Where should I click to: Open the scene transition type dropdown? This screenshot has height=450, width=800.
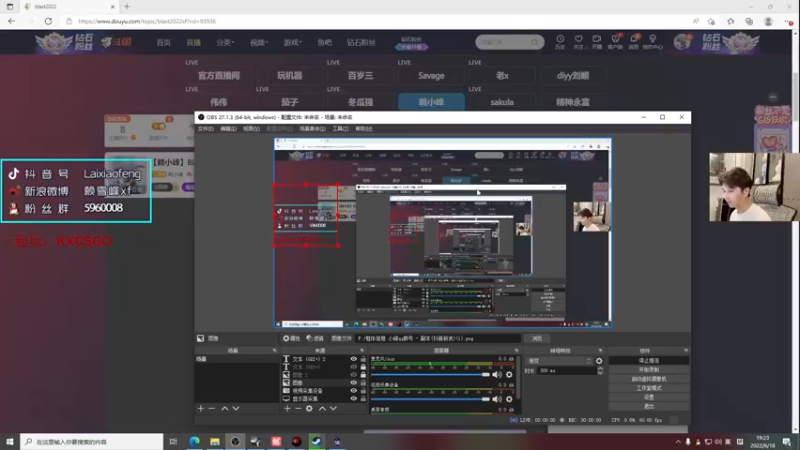click(x=559, y=361)
